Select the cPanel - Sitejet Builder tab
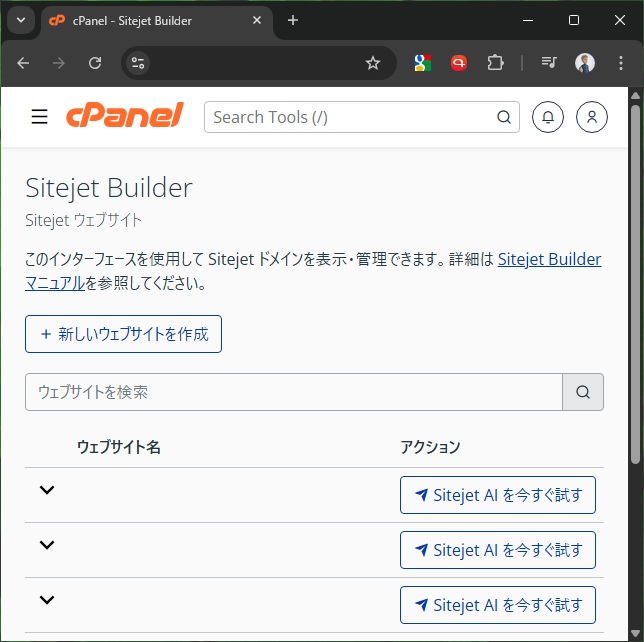Viewport: 644px width, 642px height. pos(150,20)
